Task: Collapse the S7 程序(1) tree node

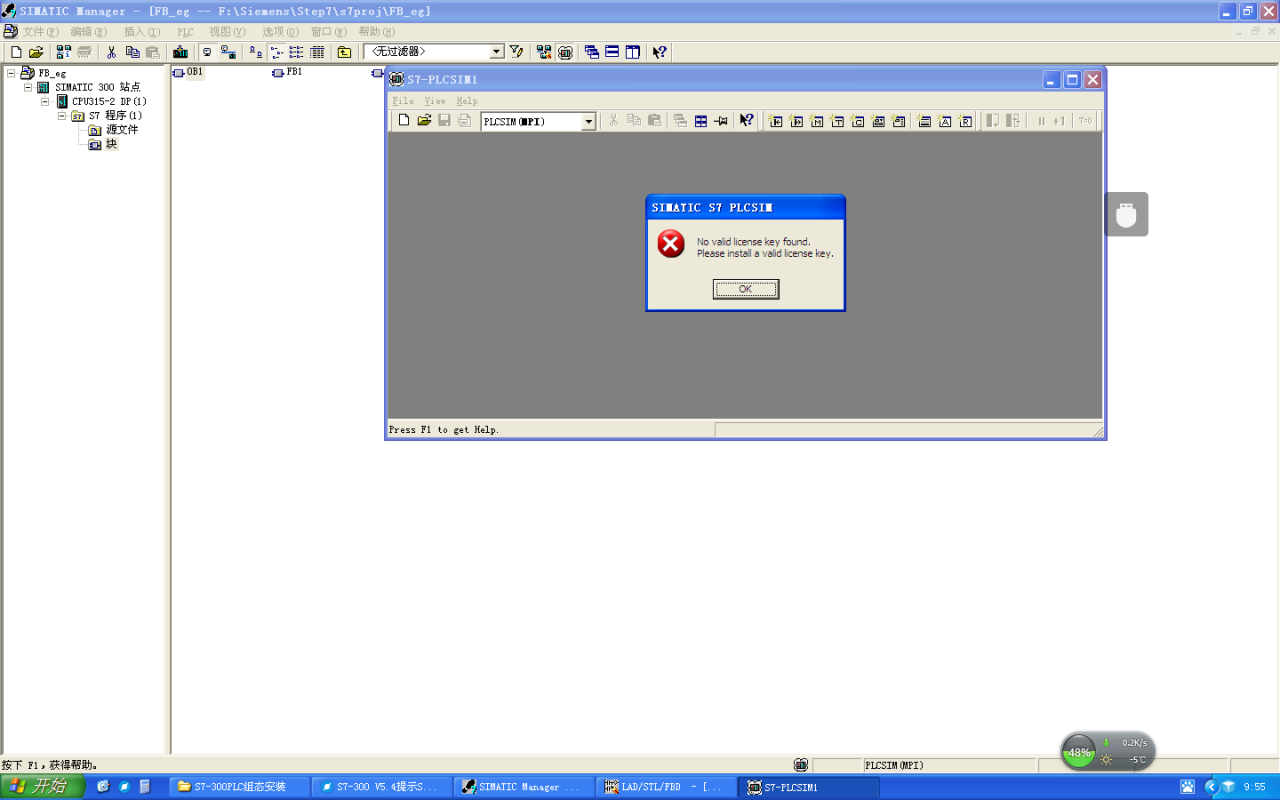Action: pos(62,116)
